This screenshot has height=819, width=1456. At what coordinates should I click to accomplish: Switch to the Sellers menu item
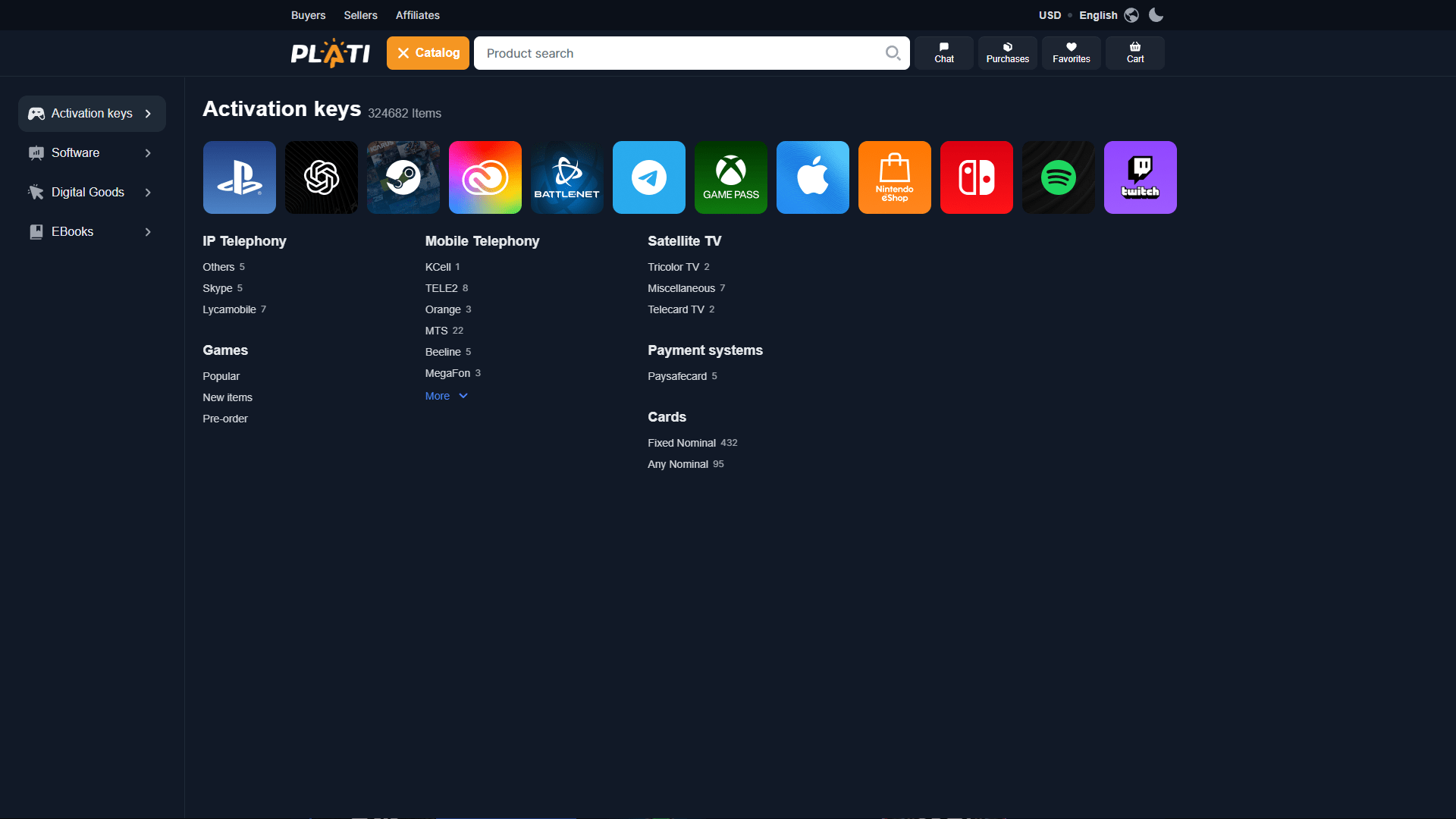point(360,15)
